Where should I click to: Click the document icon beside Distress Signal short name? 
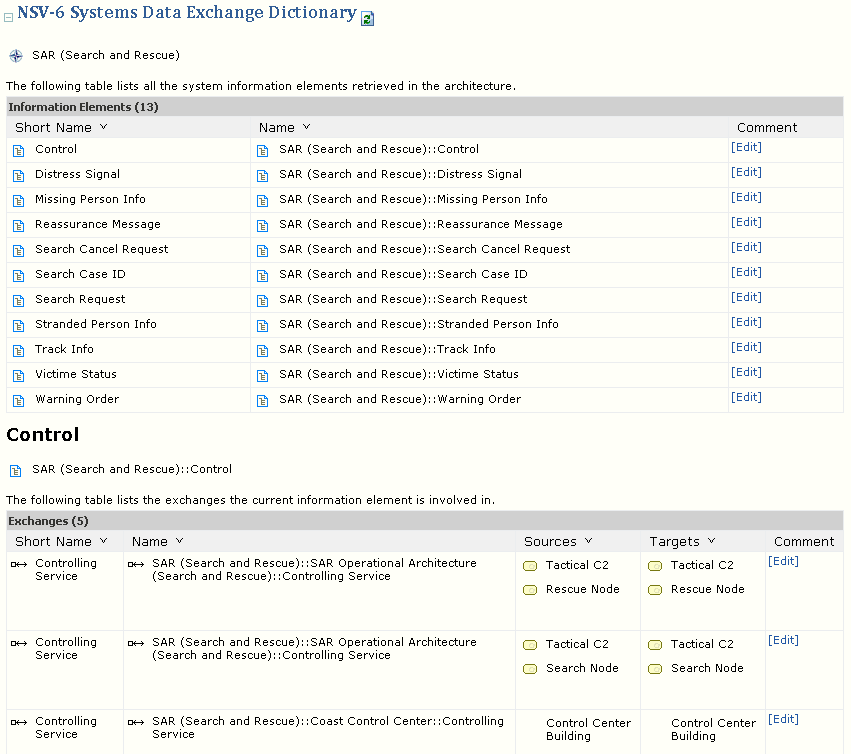coord(18,175)
